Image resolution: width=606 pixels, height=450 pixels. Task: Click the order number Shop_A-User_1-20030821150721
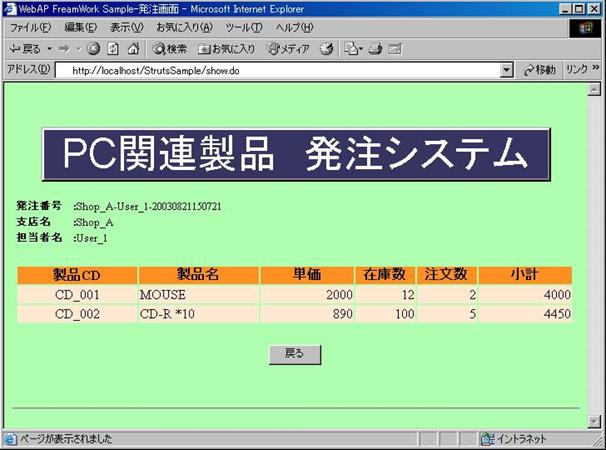[x=148, y=207]
